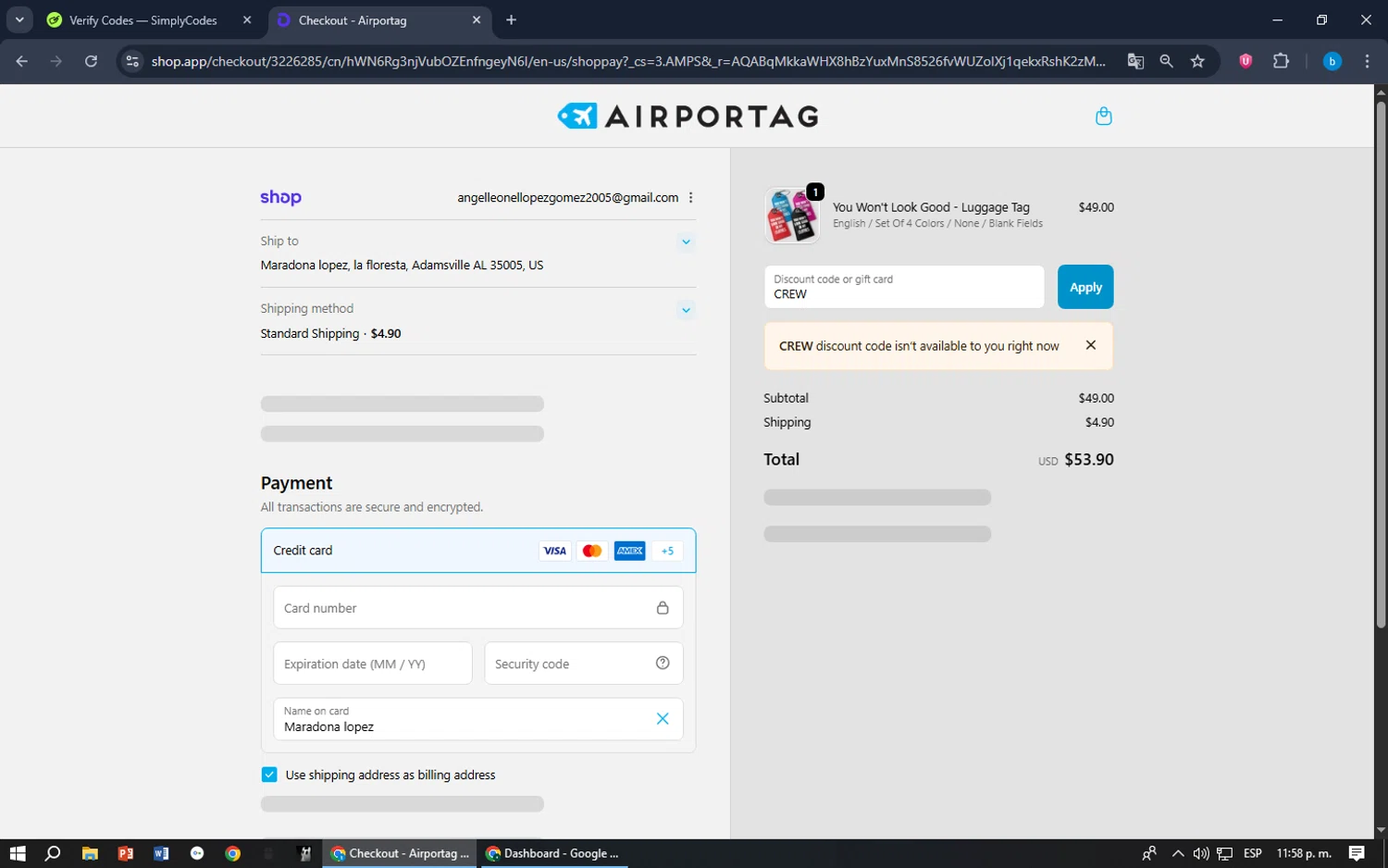This screenshot has height=868, width=1388.
Task: Open Windows taskbar search
Action: point(53,853)
